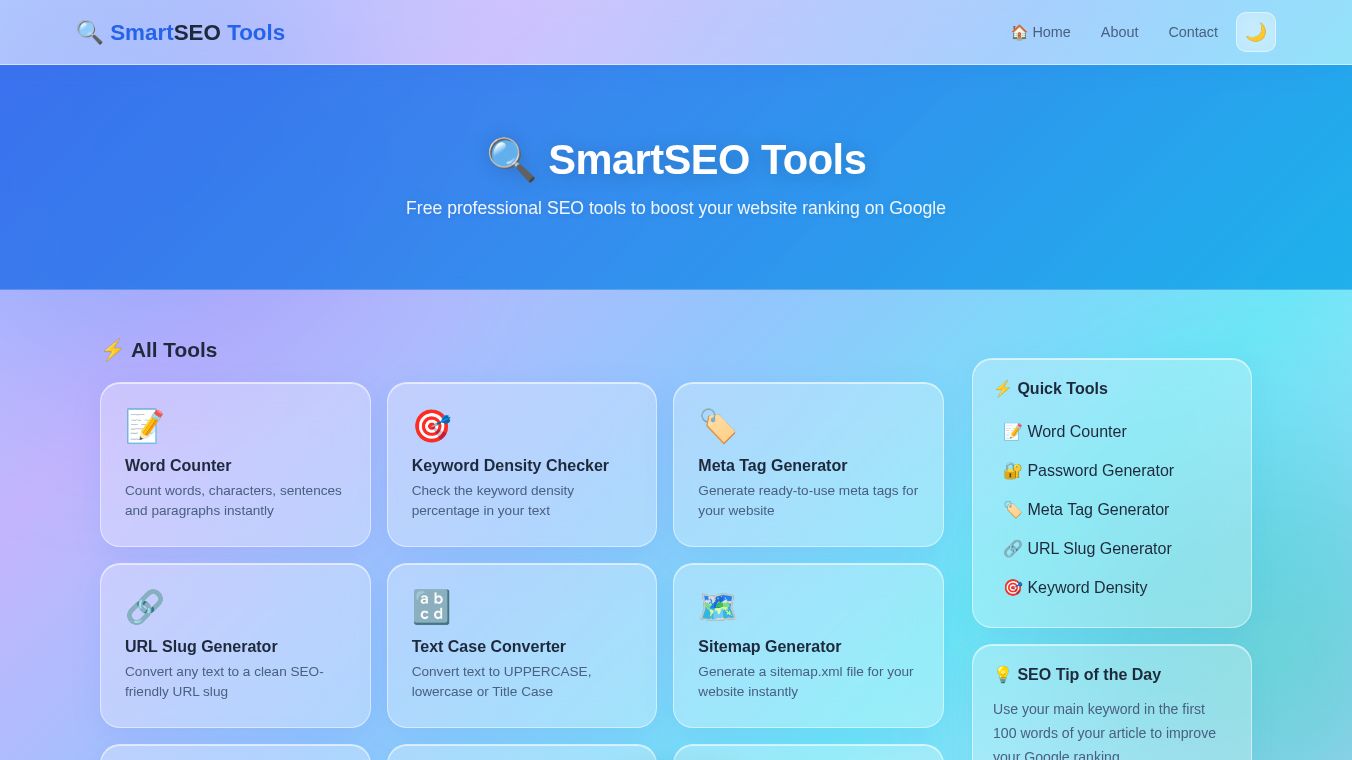Screen dimensions: 1352x760
Task: Click the magnifying glass logo icon in header
Action: [x=90, y=32]
